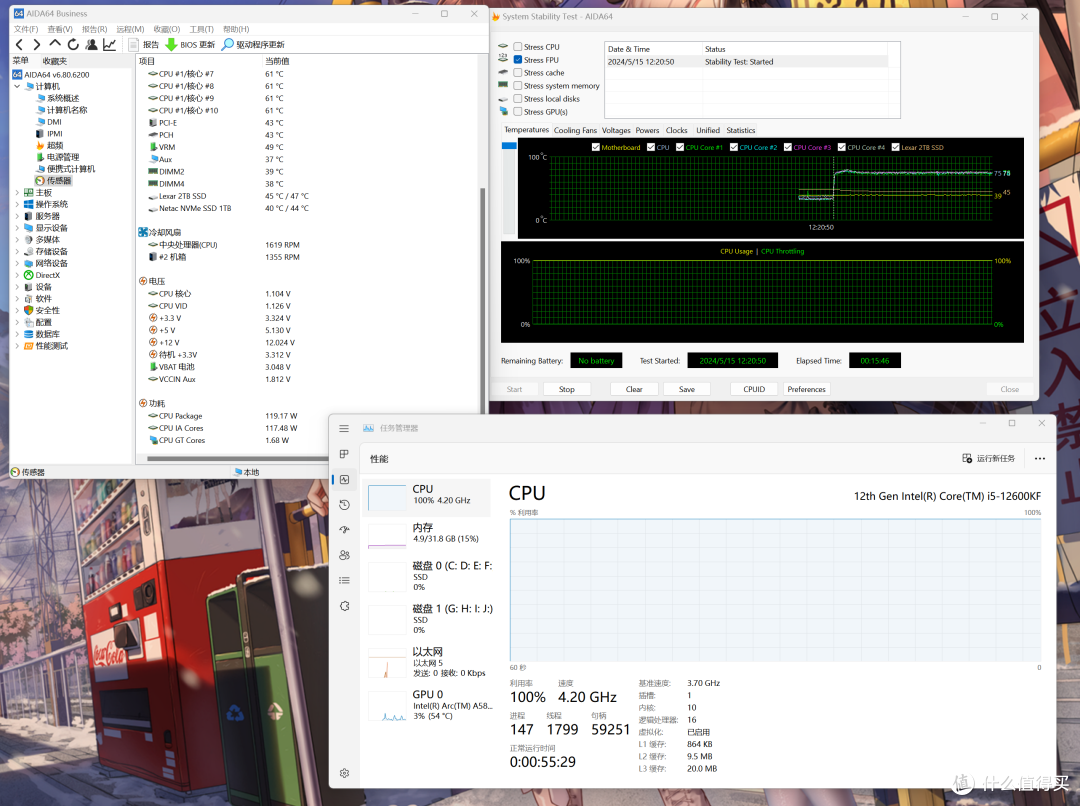
Task: Select the 内存 performance thumbnail in Task Manager
Action: coord(426,533)
